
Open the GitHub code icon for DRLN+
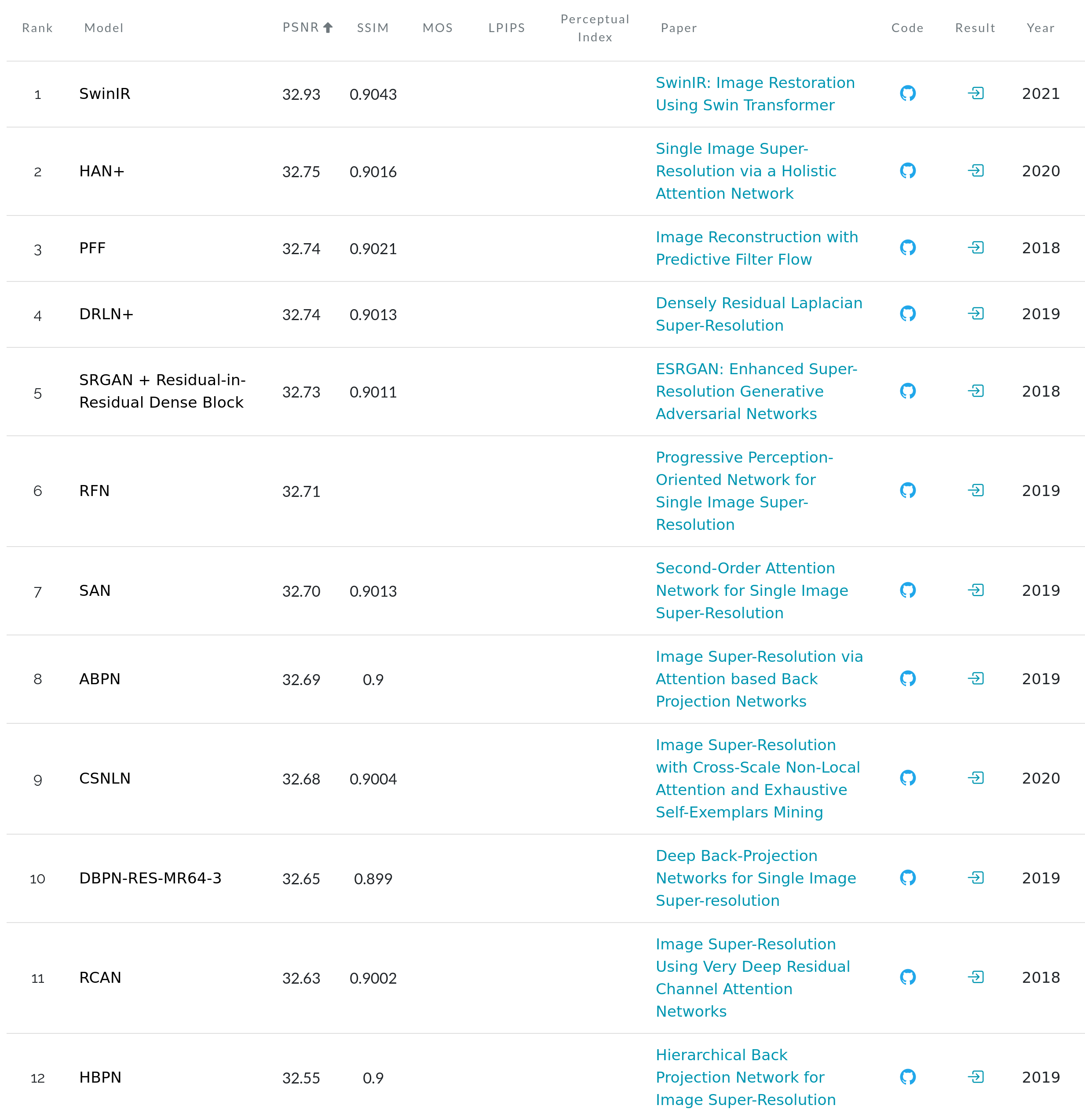click(907, 314)
